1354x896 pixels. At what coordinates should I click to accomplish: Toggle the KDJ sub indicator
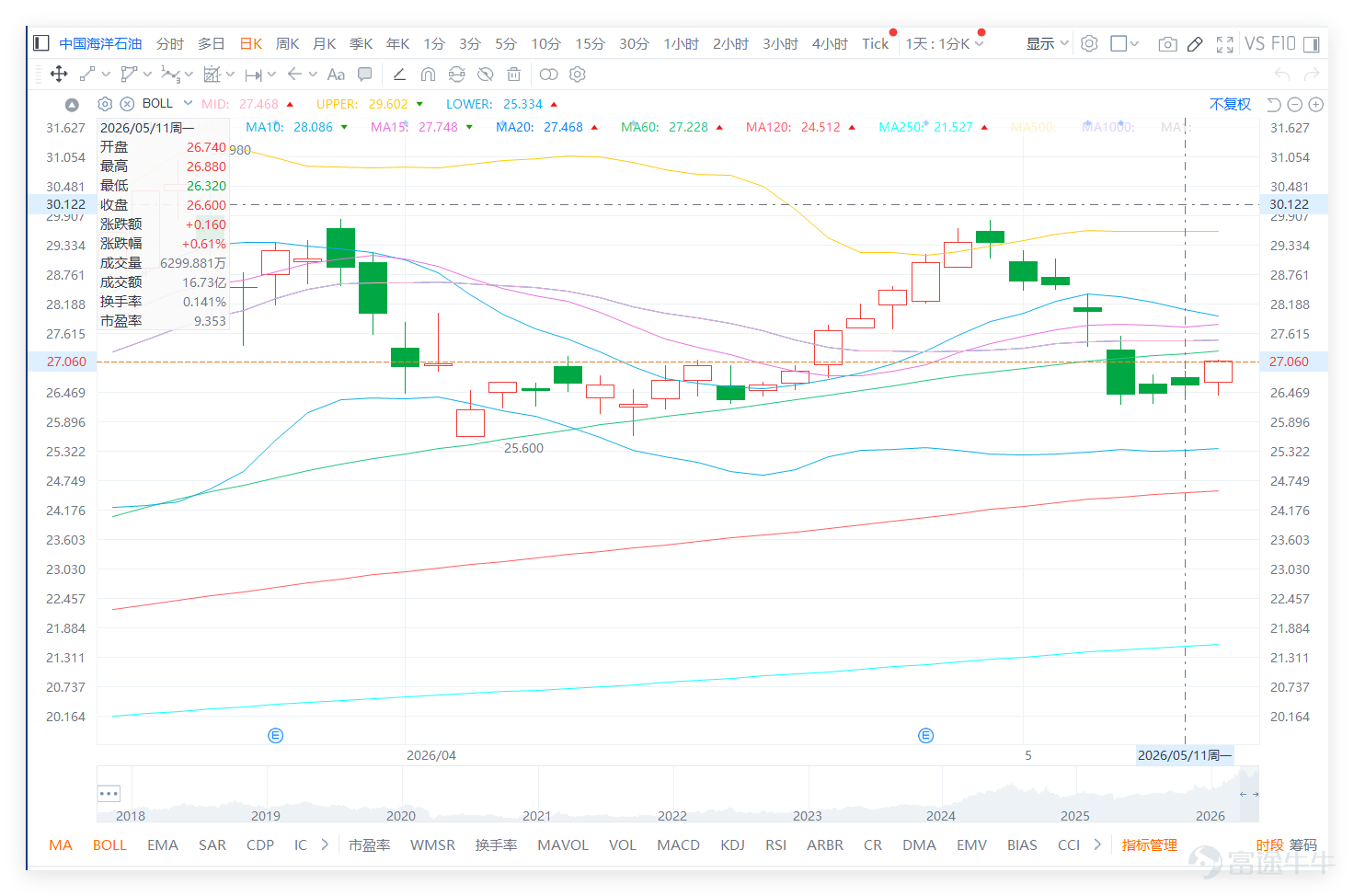[732, 844]
